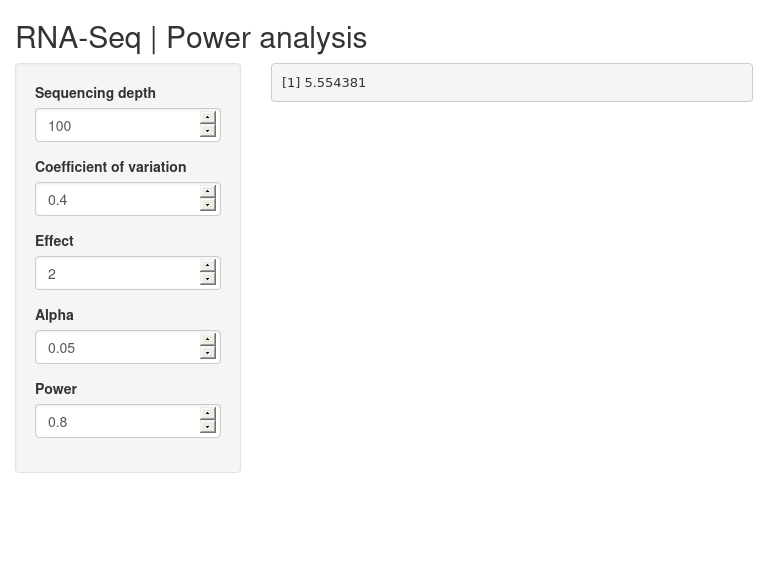Click the Sequencing depth label
This screenshot has height=576, width=768.
point(96,93)
